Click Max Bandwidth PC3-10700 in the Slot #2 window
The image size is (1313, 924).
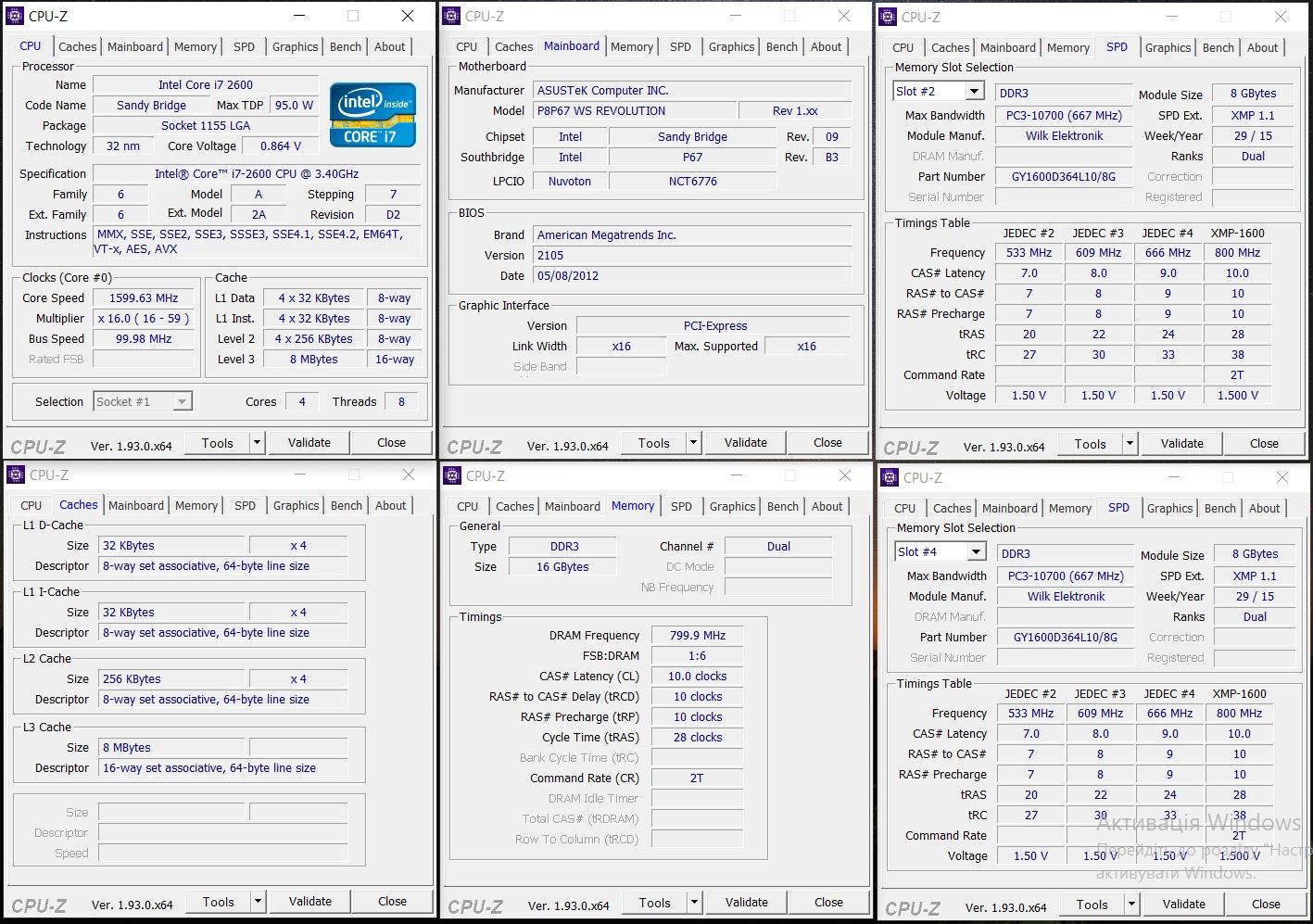[1064, 115]
